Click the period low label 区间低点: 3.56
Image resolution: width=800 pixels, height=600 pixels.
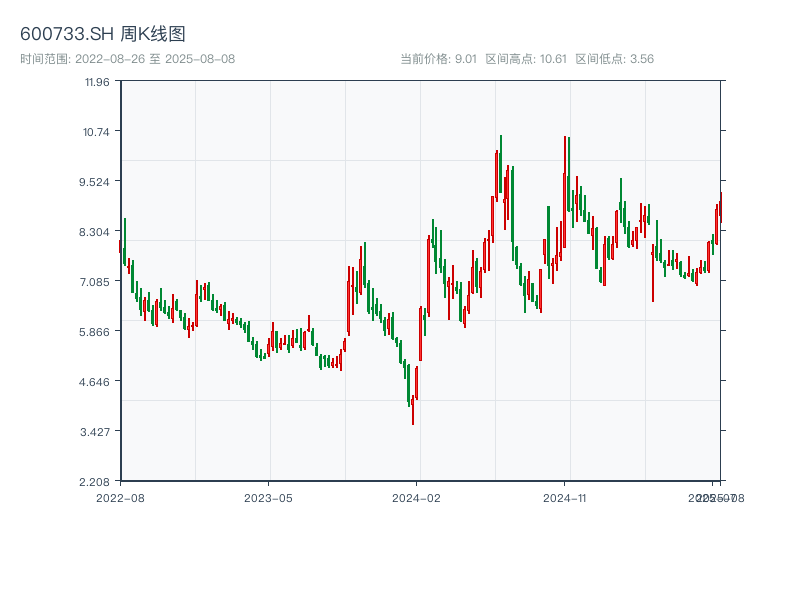click(x=615, y=59)
